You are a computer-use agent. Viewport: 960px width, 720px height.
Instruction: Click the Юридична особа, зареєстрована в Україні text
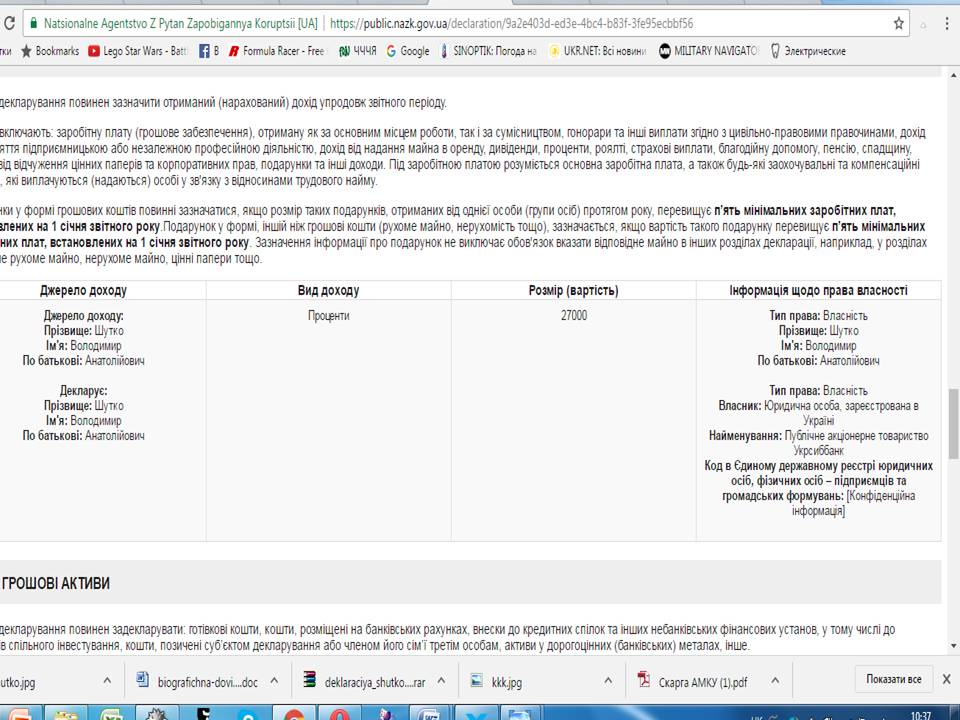(x=841, y=413)
